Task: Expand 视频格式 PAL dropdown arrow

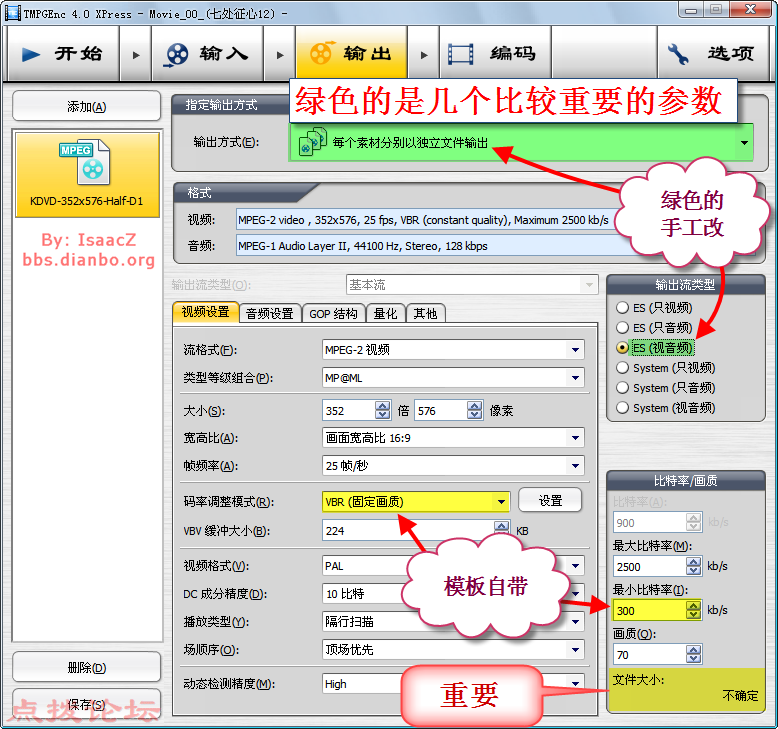Action: point(575,566)
